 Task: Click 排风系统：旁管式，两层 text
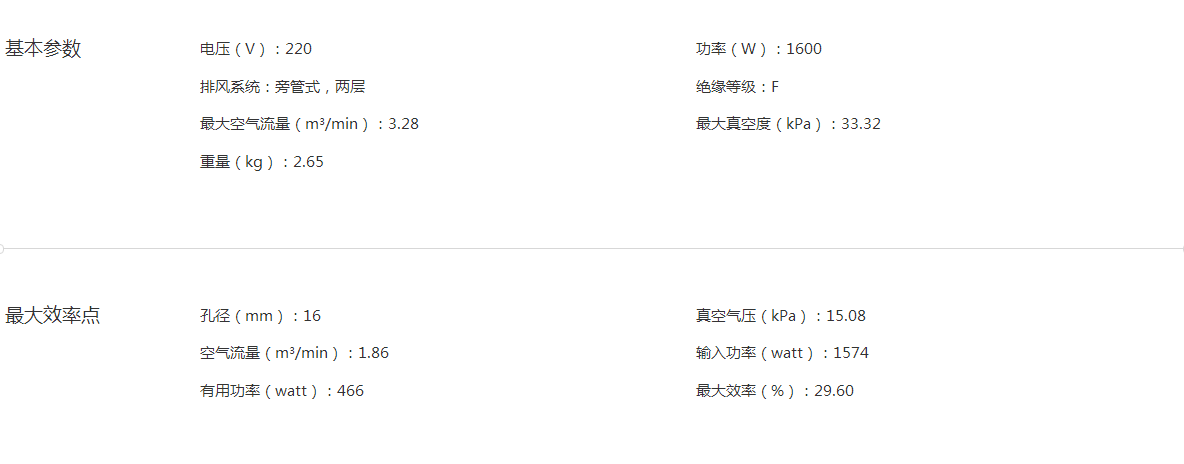click(282, 87)
